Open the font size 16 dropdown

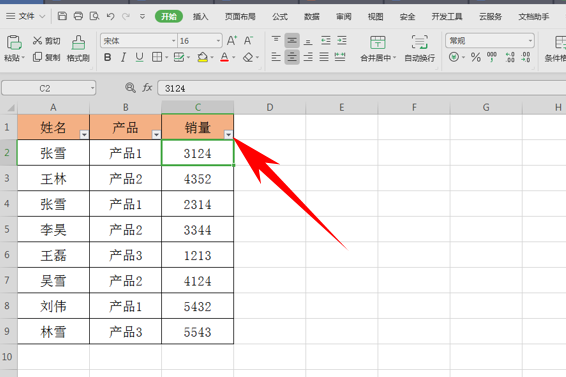(x=218, y=41)
